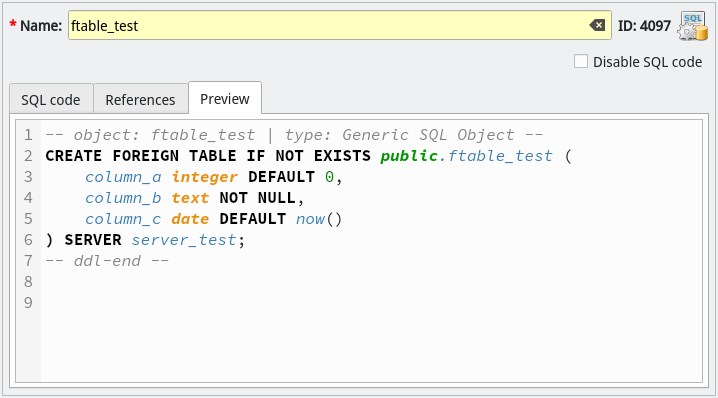
Task: Switch to the SQL code tab
Action: [x=51, y=100]
